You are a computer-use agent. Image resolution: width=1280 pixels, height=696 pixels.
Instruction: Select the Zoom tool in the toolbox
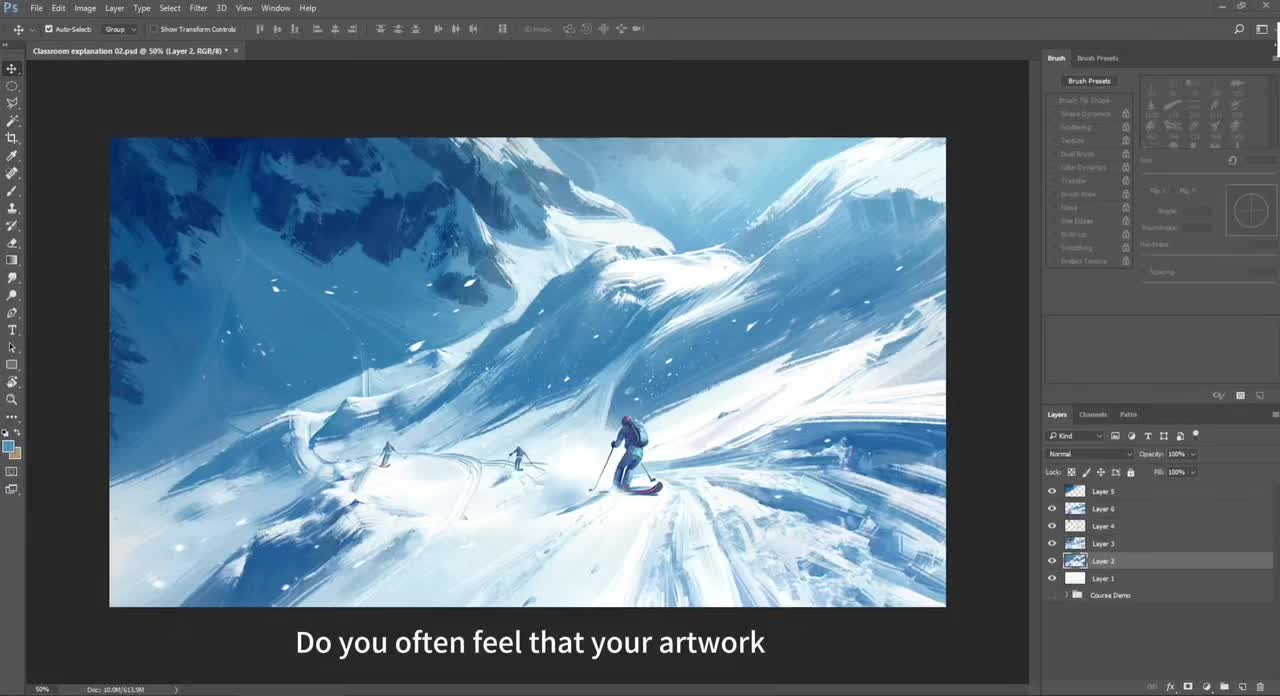click(12, 399)
